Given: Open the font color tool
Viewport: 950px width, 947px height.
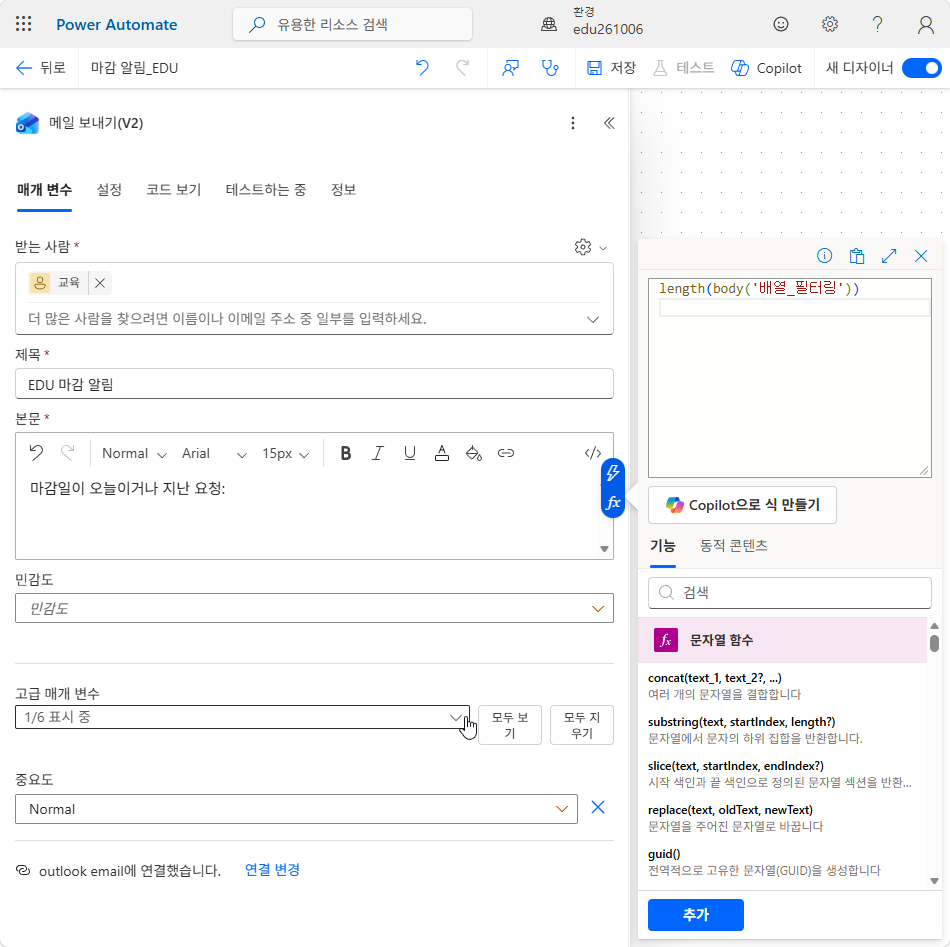Looking at the screenshot, I should click(442, 453).
